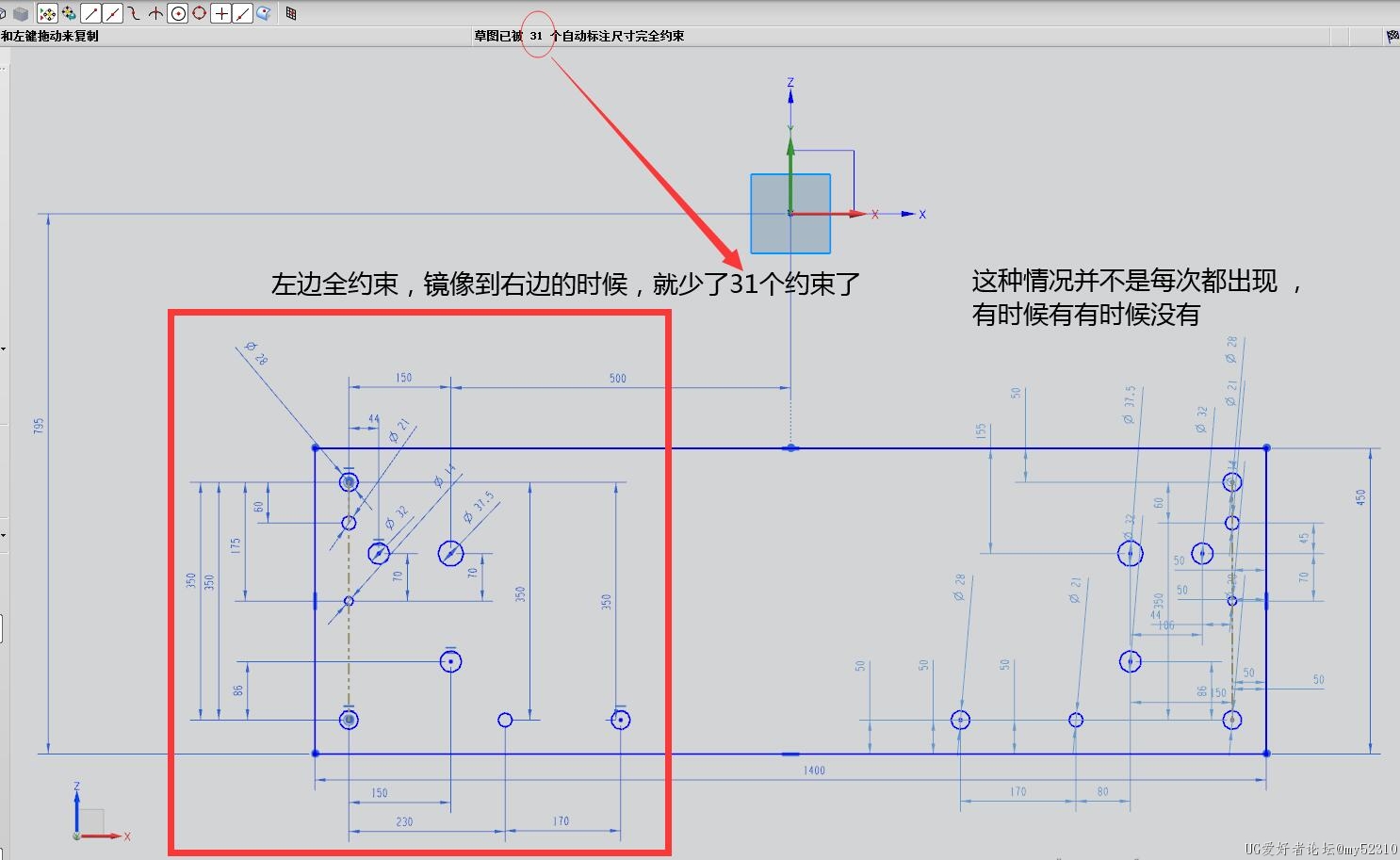The image size is (1400, 860).
Task: Click the clear snap points icon
Action: 69,13
